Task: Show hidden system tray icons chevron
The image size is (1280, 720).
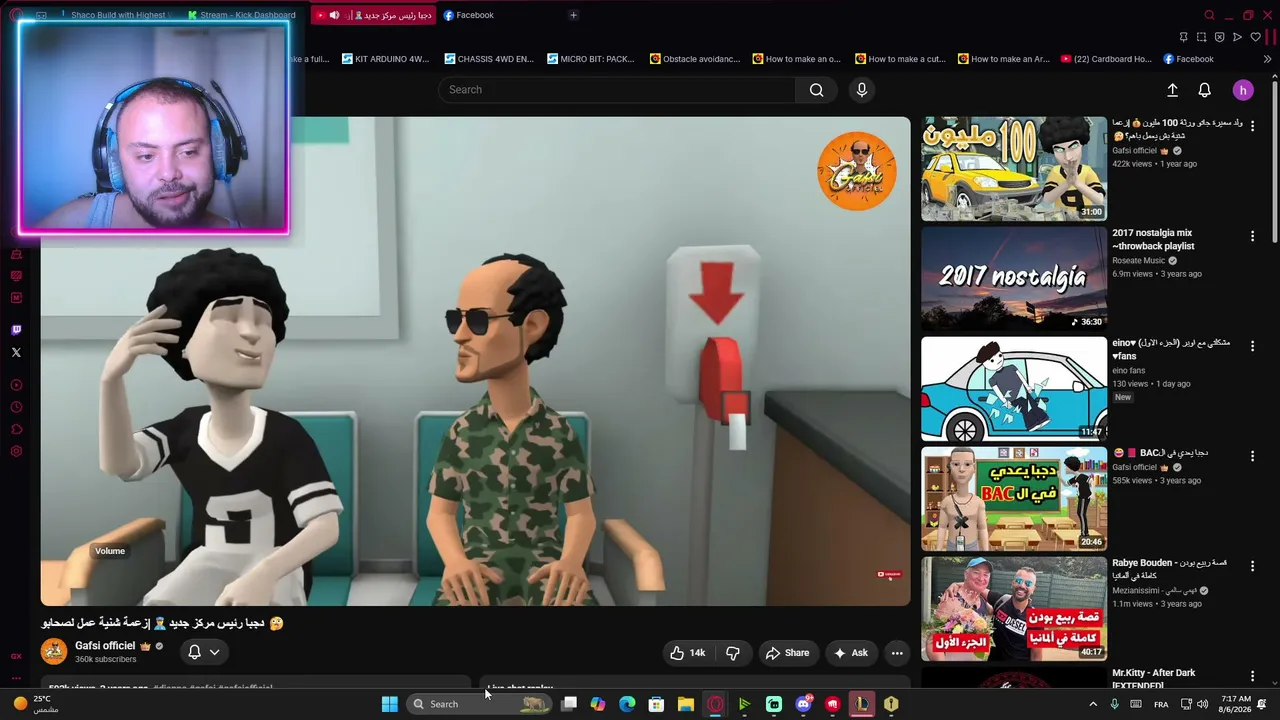Action: coord(1092,704)
